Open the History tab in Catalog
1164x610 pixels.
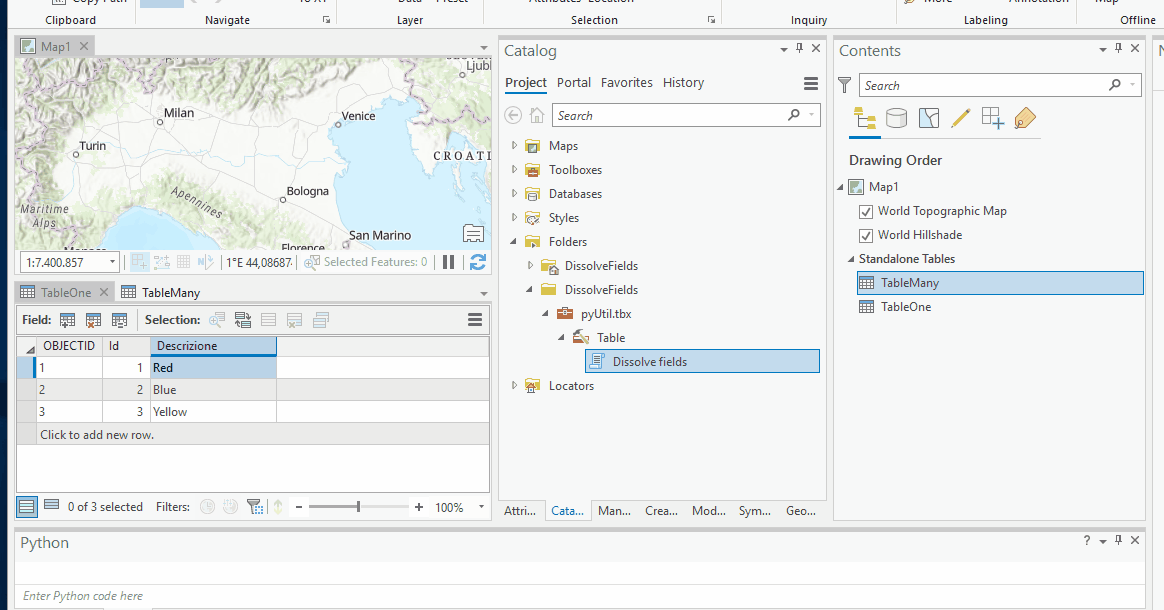683,82
